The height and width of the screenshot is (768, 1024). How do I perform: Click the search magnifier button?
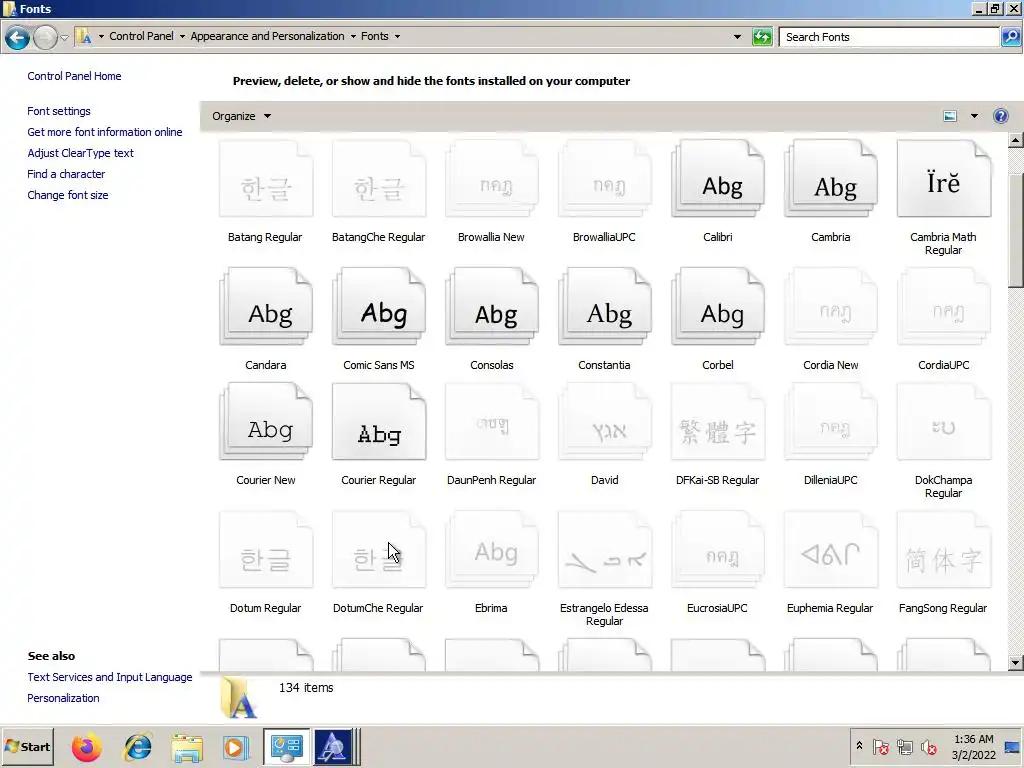point(1010,37)
